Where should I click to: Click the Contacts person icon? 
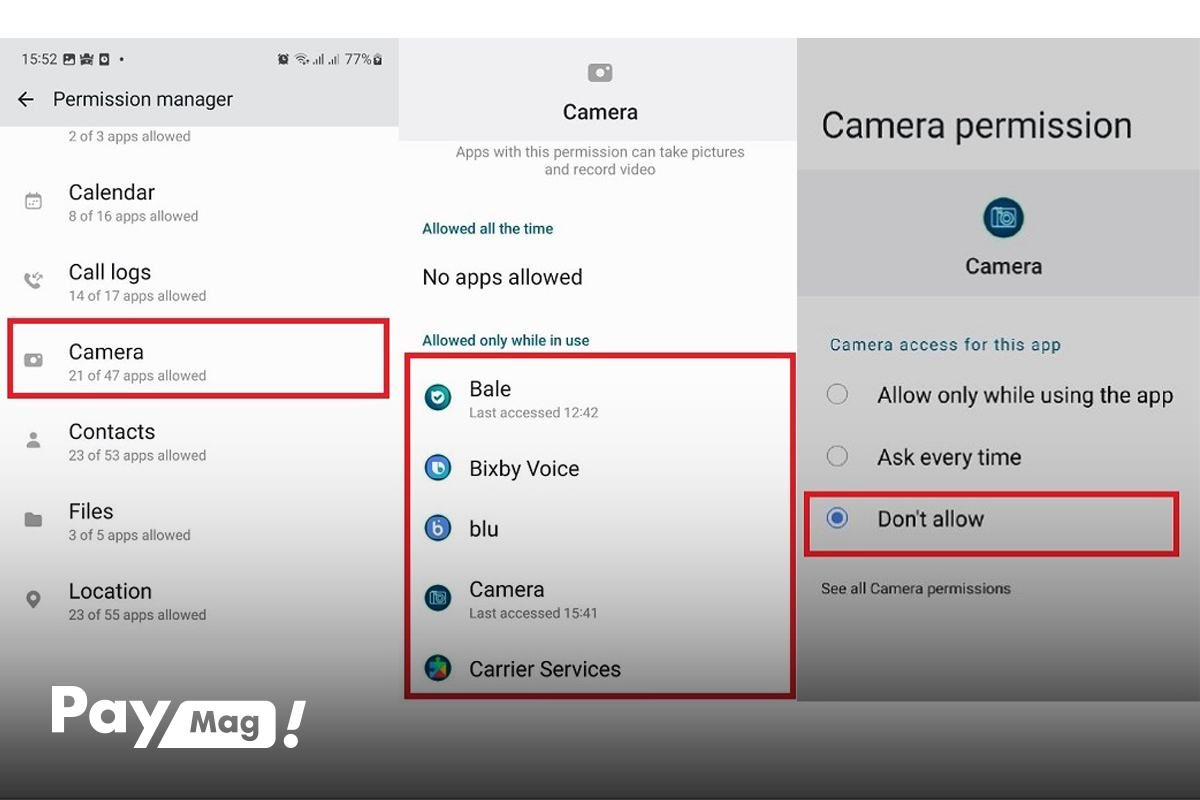click(x=33, y=441)
